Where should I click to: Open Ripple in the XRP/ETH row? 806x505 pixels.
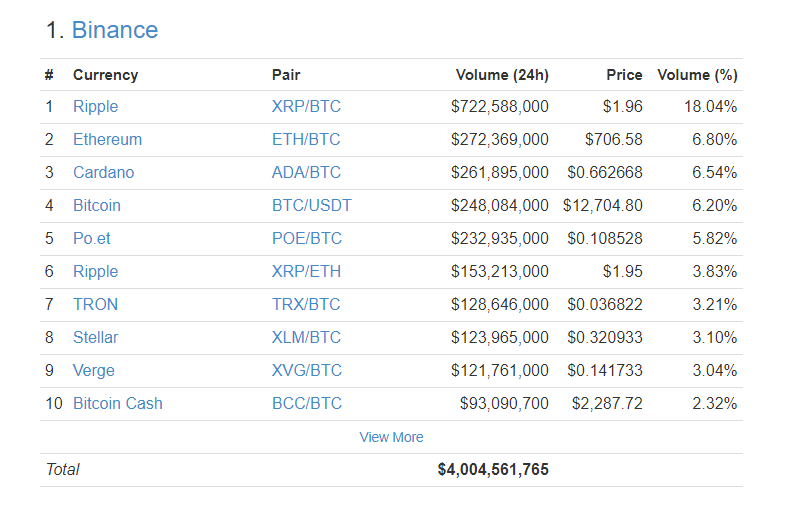96,271
